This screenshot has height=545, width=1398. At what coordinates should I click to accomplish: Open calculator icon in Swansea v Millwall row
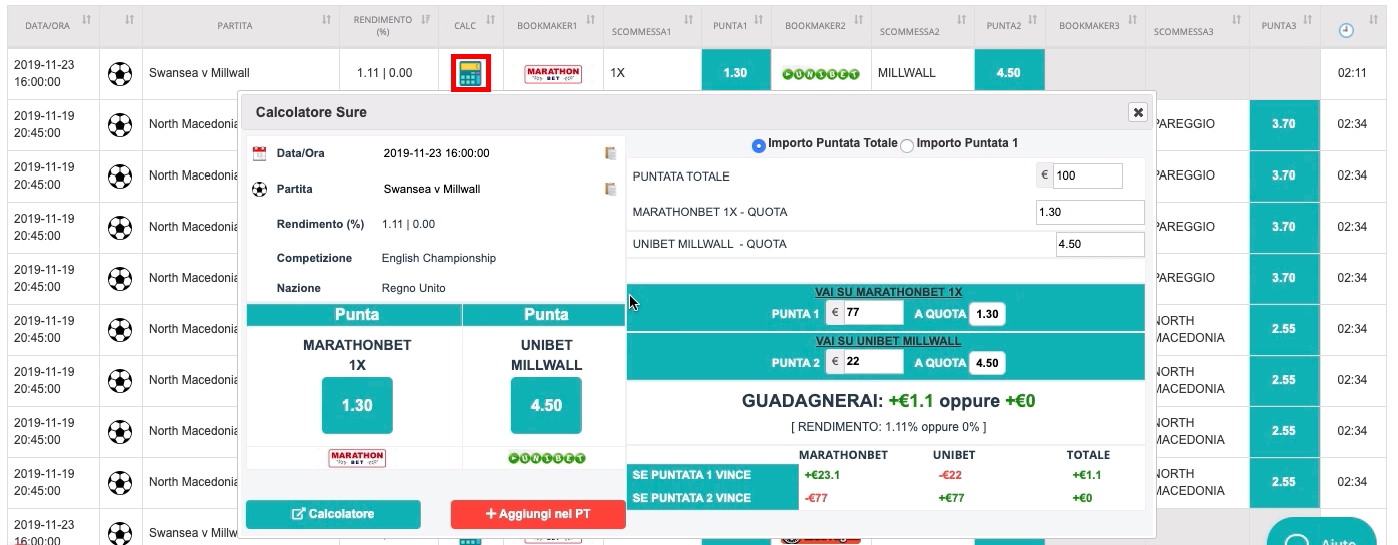point(470,74)
